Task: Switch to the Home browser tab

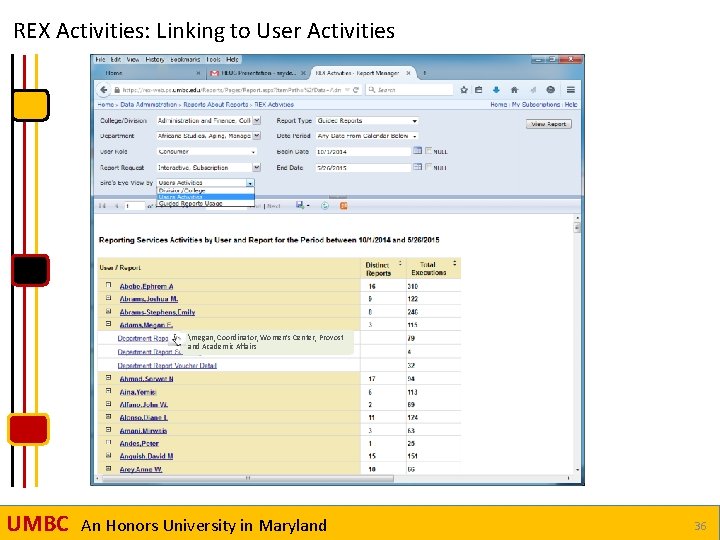Action: [147, 73]
